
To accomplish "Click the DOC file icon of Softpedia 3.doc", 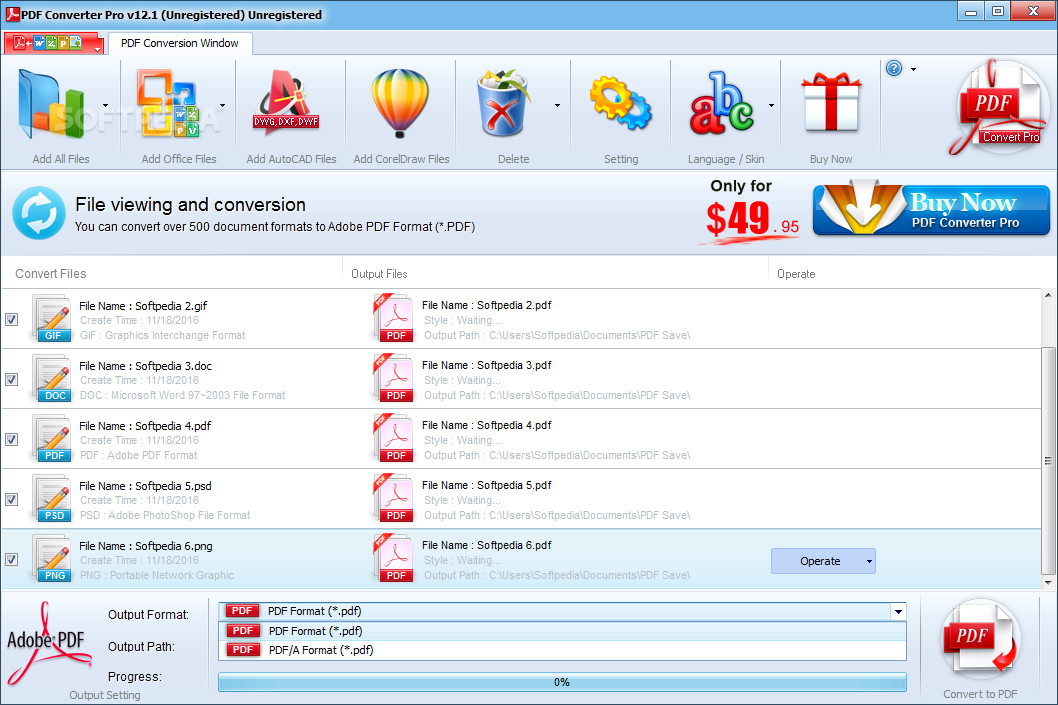I will [51, 378].
